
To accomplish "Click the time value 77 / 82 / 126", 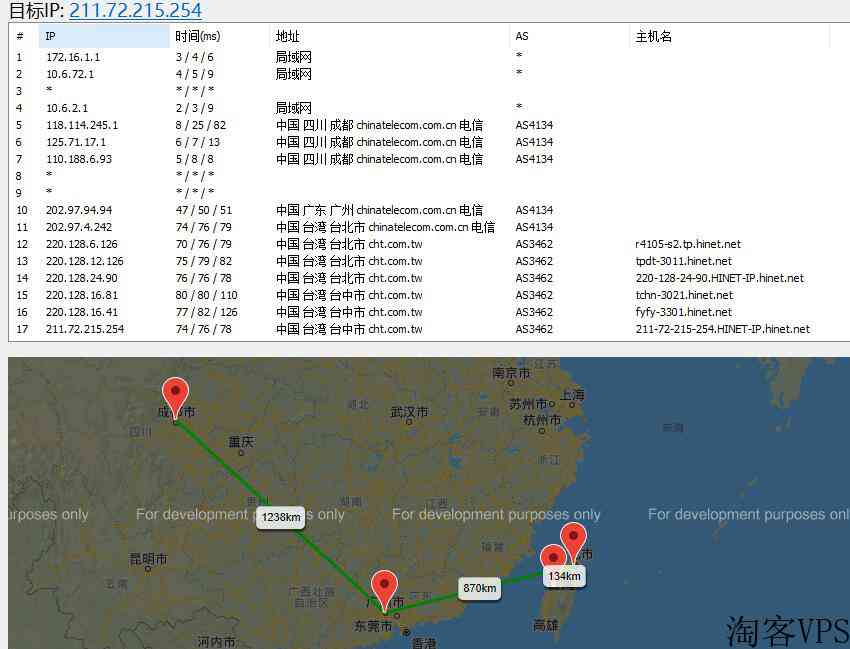I will pyautogui.click(x=207, y=312).
